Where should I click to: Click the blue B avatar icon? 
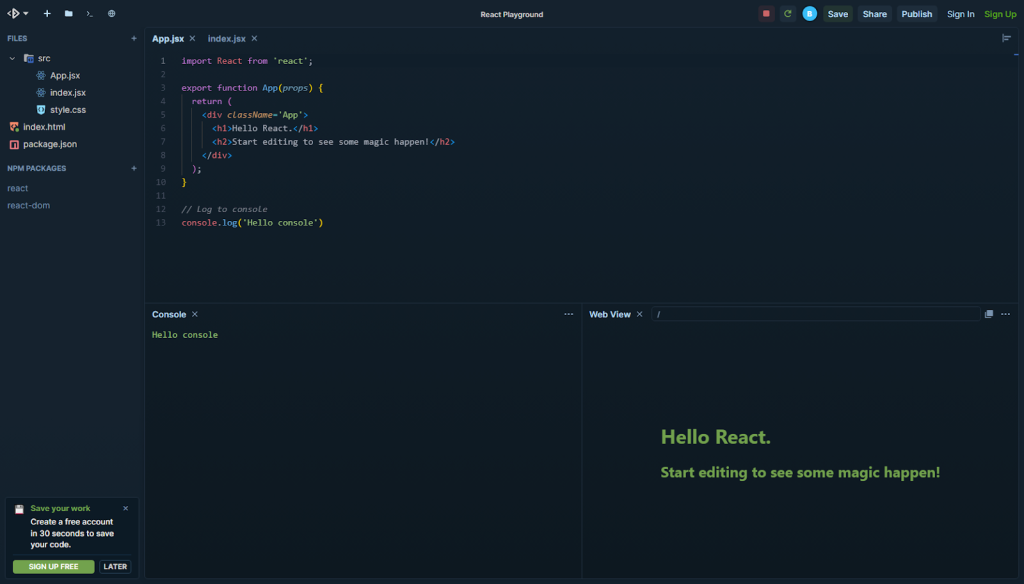[808, 13]
